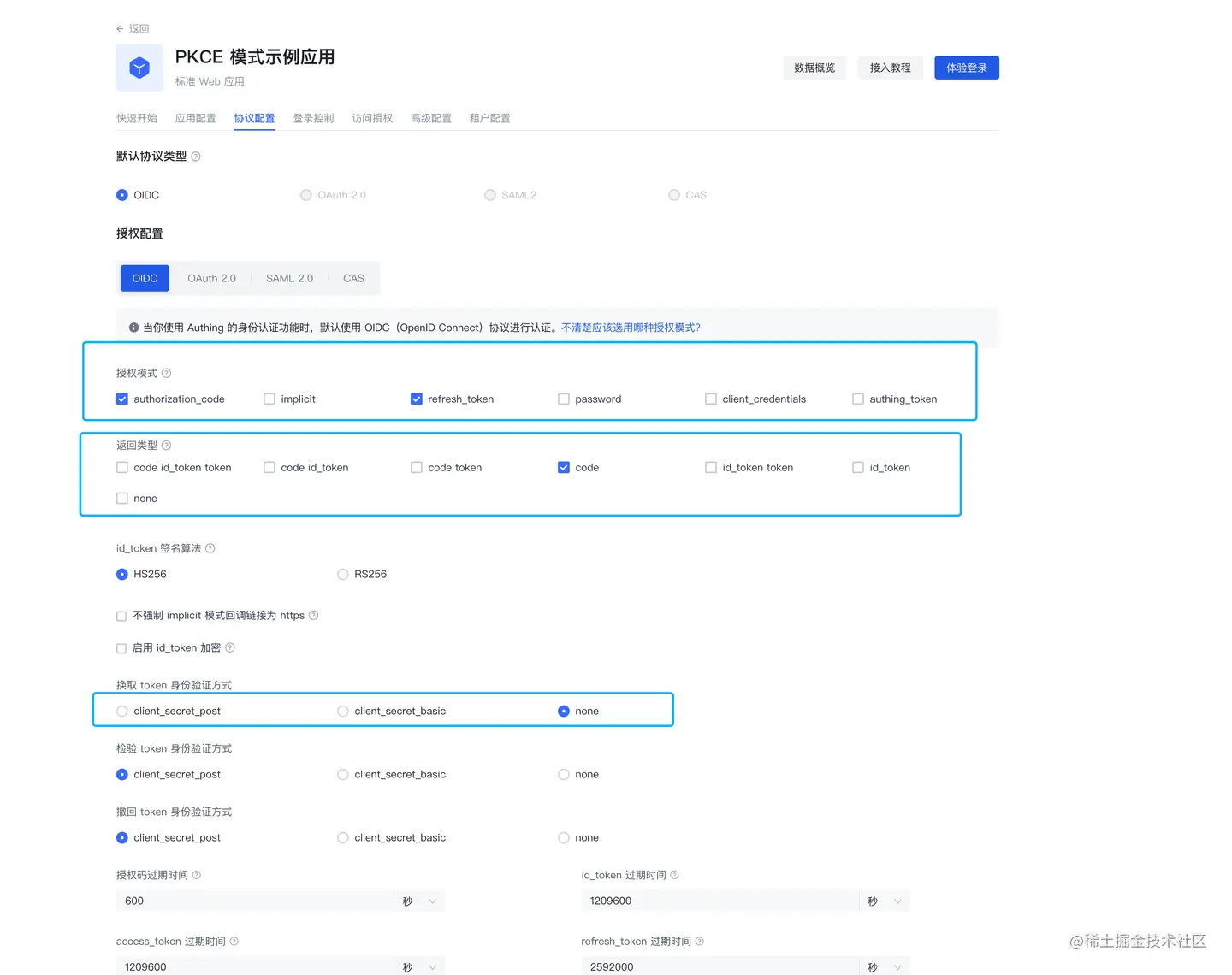Open the unit dropdown next to access_token 过期时间
Image resolution: width=1232 pixels, height=975 pixels.
coord(419,965)
